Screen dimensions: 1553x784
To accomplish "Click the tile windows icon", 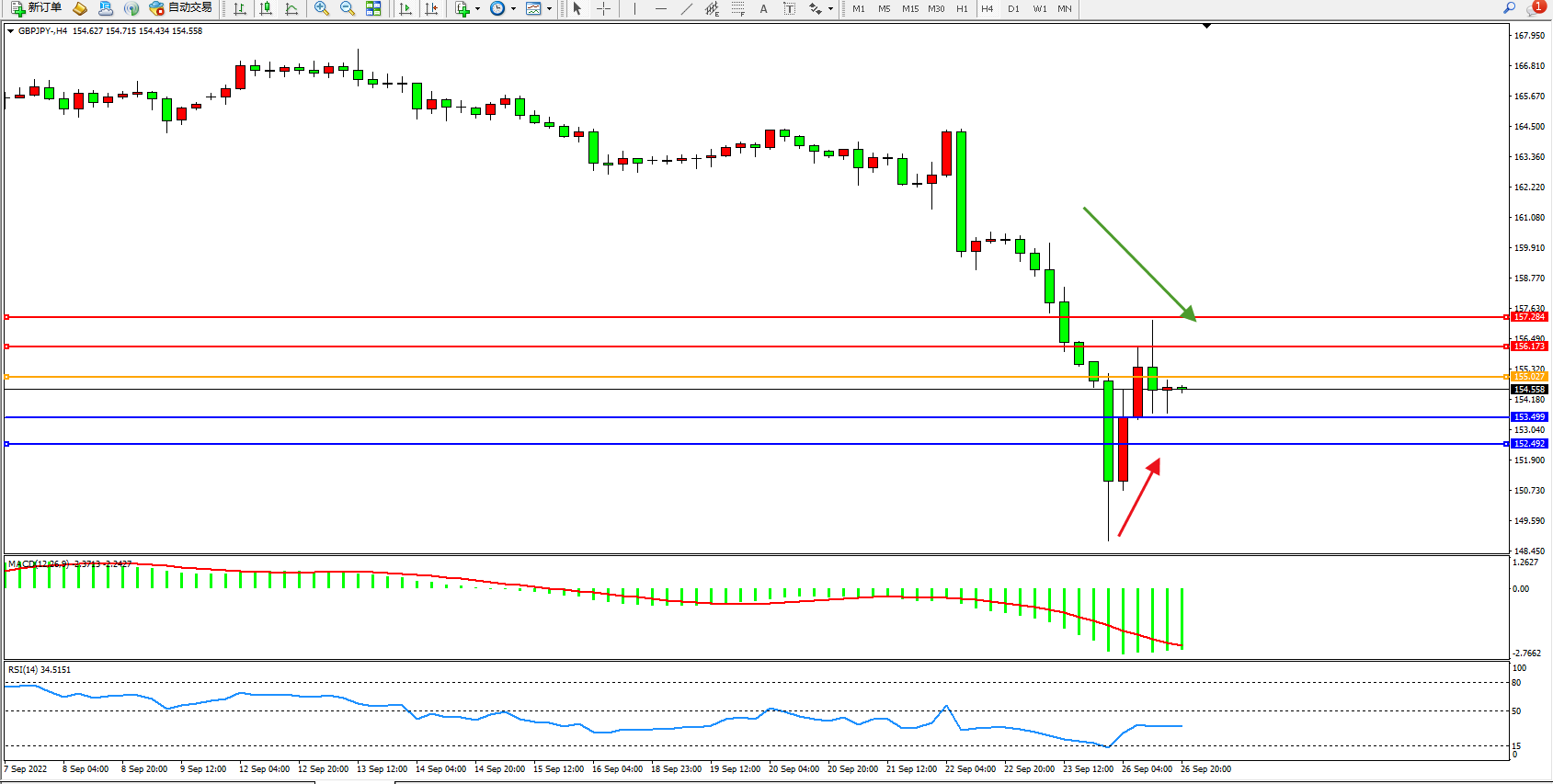I will click(x=373, y=8).
